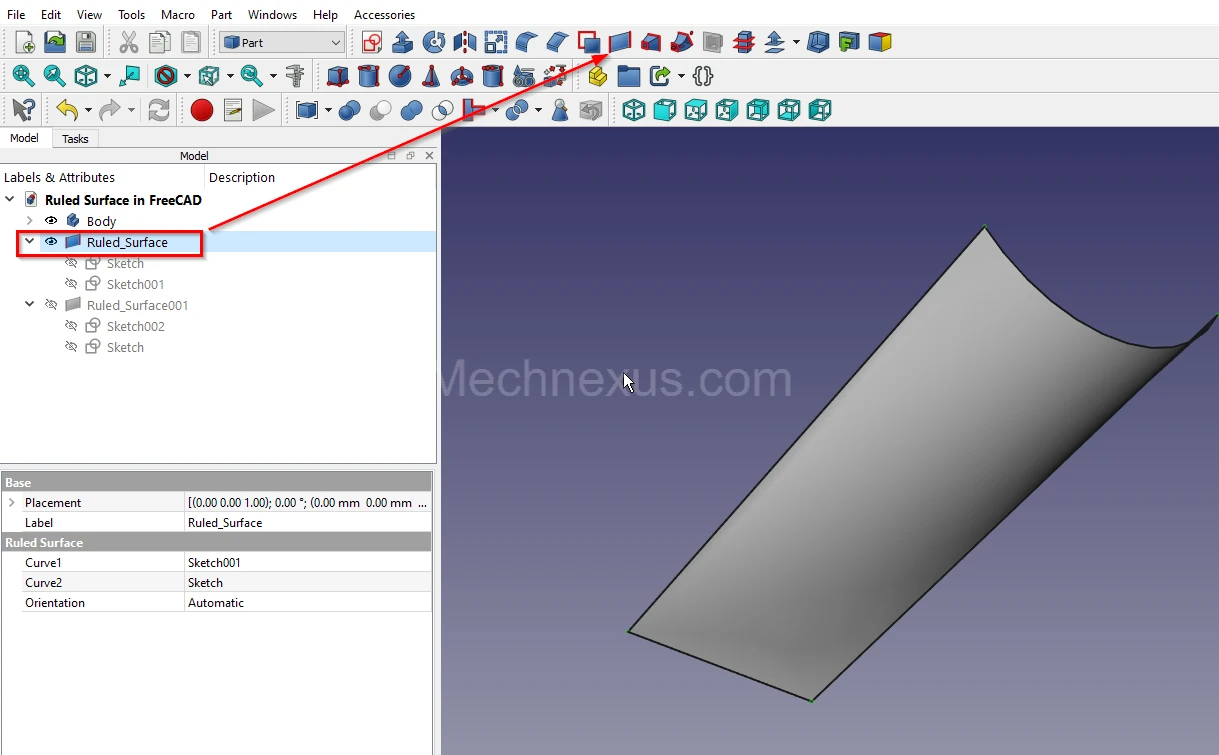The width and height of the screenshot is (1219, 755).
Task: Open the Macro menu
Action: 178,15
